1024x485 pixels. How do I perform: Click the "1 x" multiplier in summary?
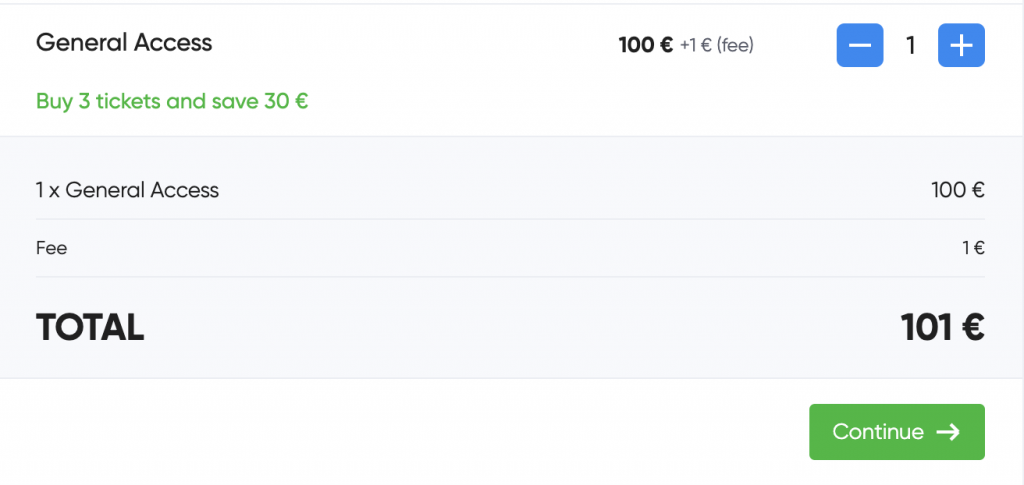(x=48, y=190)
